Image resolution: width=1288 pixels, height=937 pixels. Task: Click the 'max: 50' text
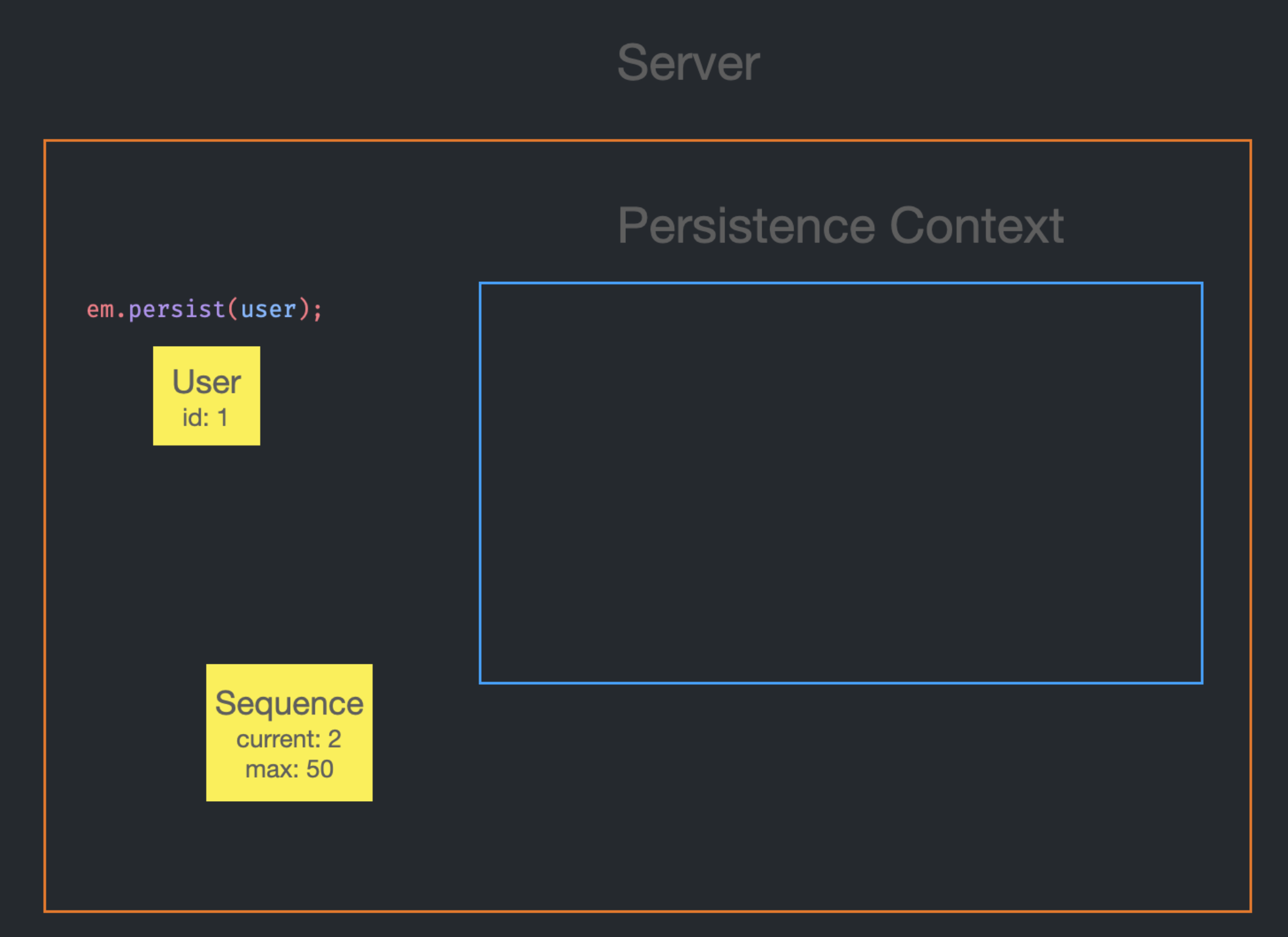[289, 769]
